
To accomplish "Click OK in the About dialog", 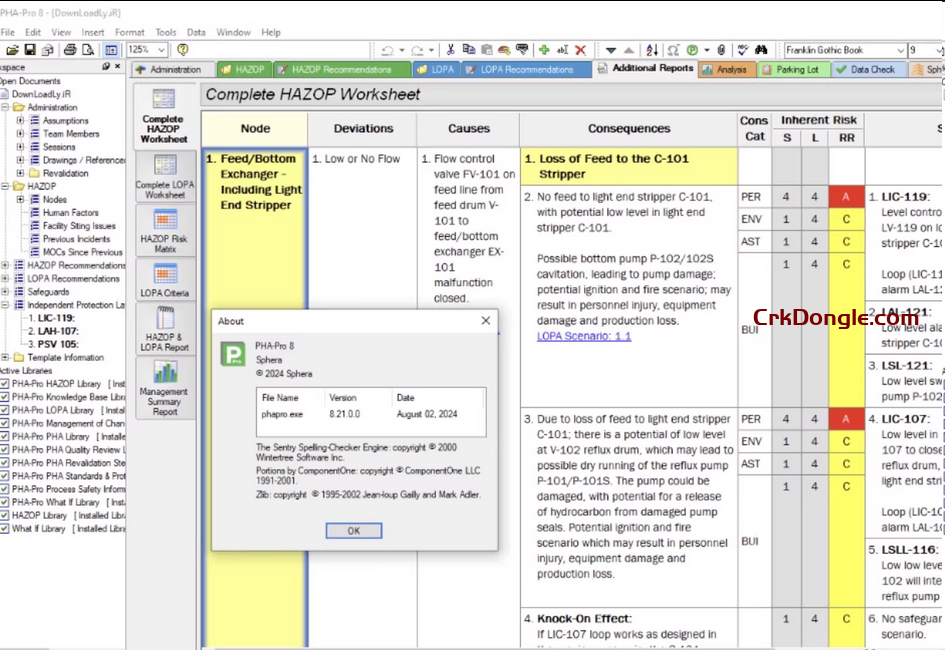I will (352, 531).
